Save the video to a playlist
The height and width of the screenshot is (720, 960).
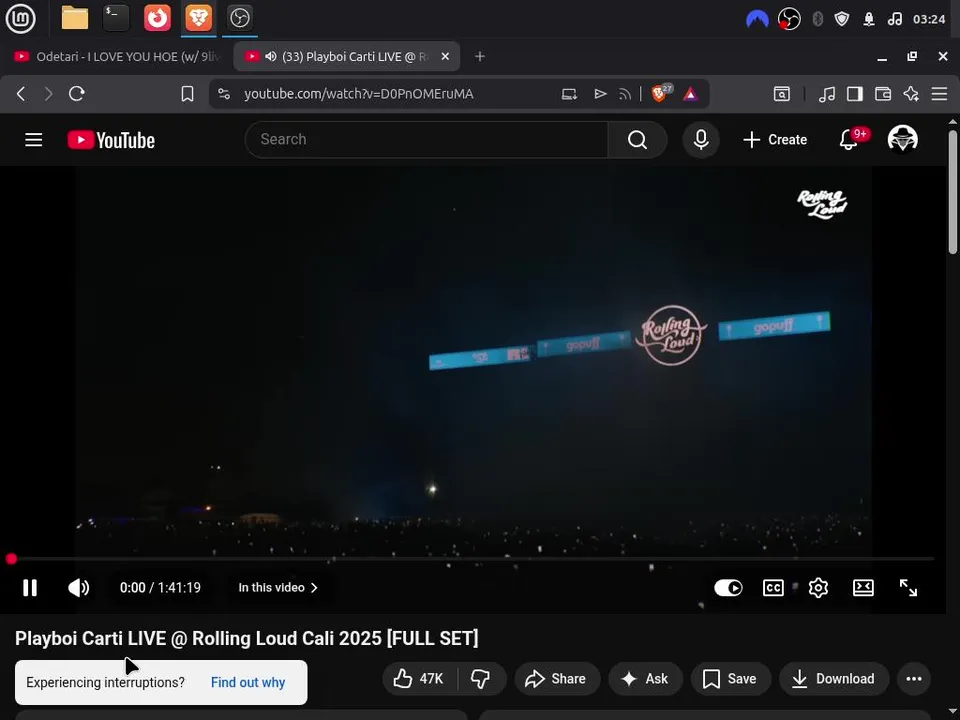730,678
